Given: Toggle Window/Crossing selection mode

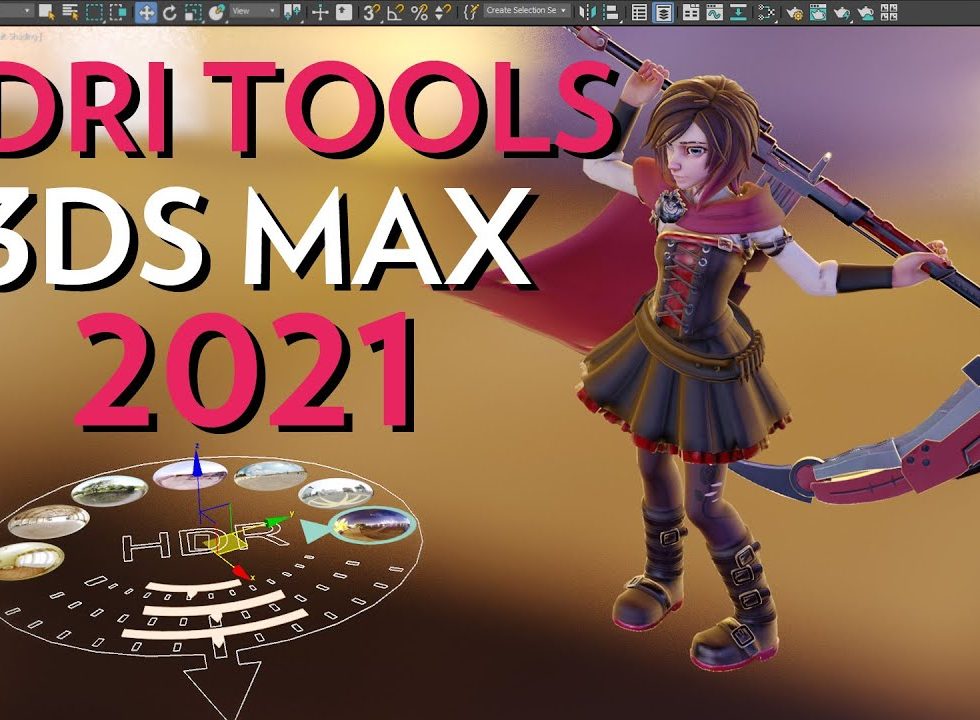Looking at the screenshot, I should click(x=119, y=11).
